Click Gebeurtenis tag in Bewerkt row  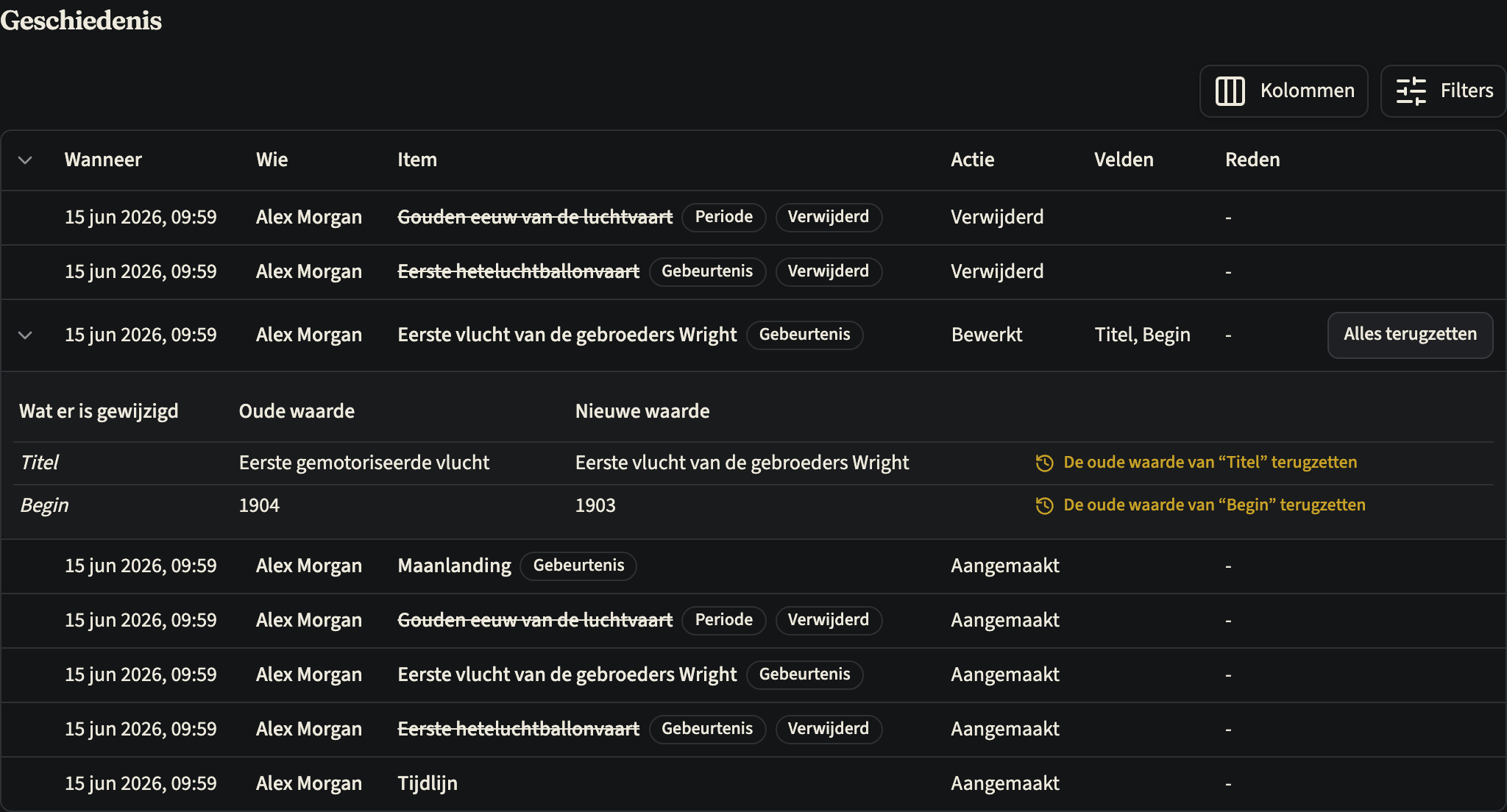(804, 335)
